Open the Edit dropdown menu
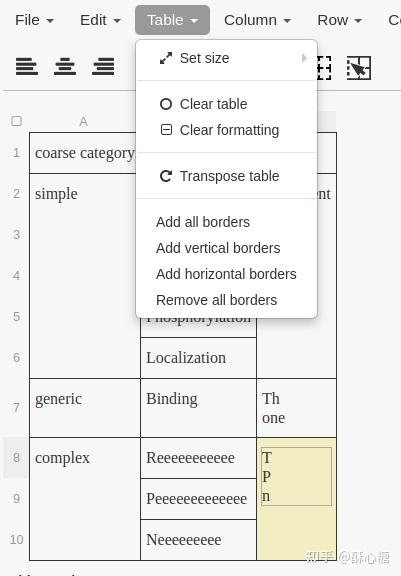The image size is (401, 576). pos(100,20)
